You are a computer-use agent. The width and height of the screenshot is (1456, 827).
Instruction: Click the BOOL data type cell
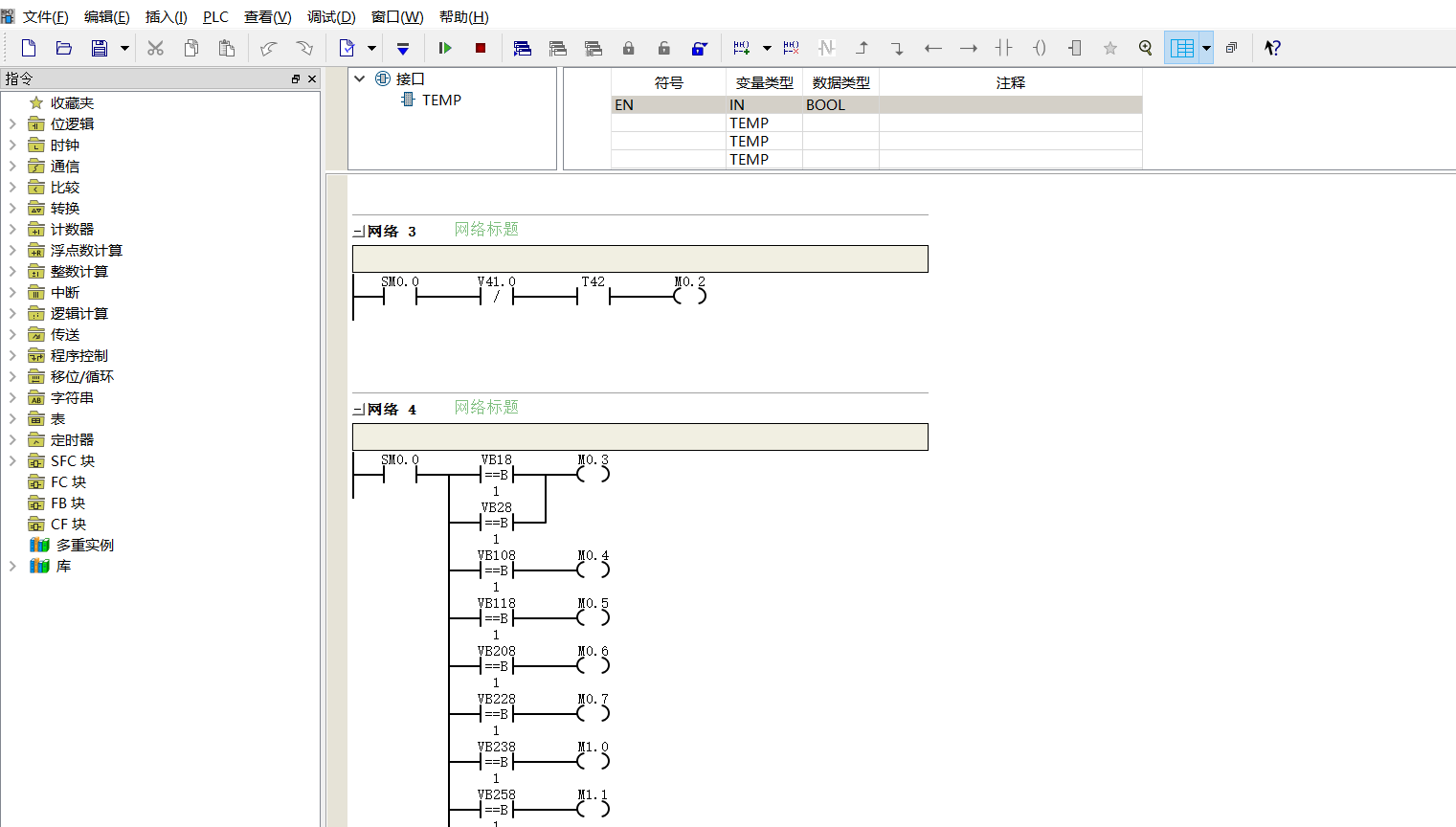pyautogui.click(x=840, y=104)
